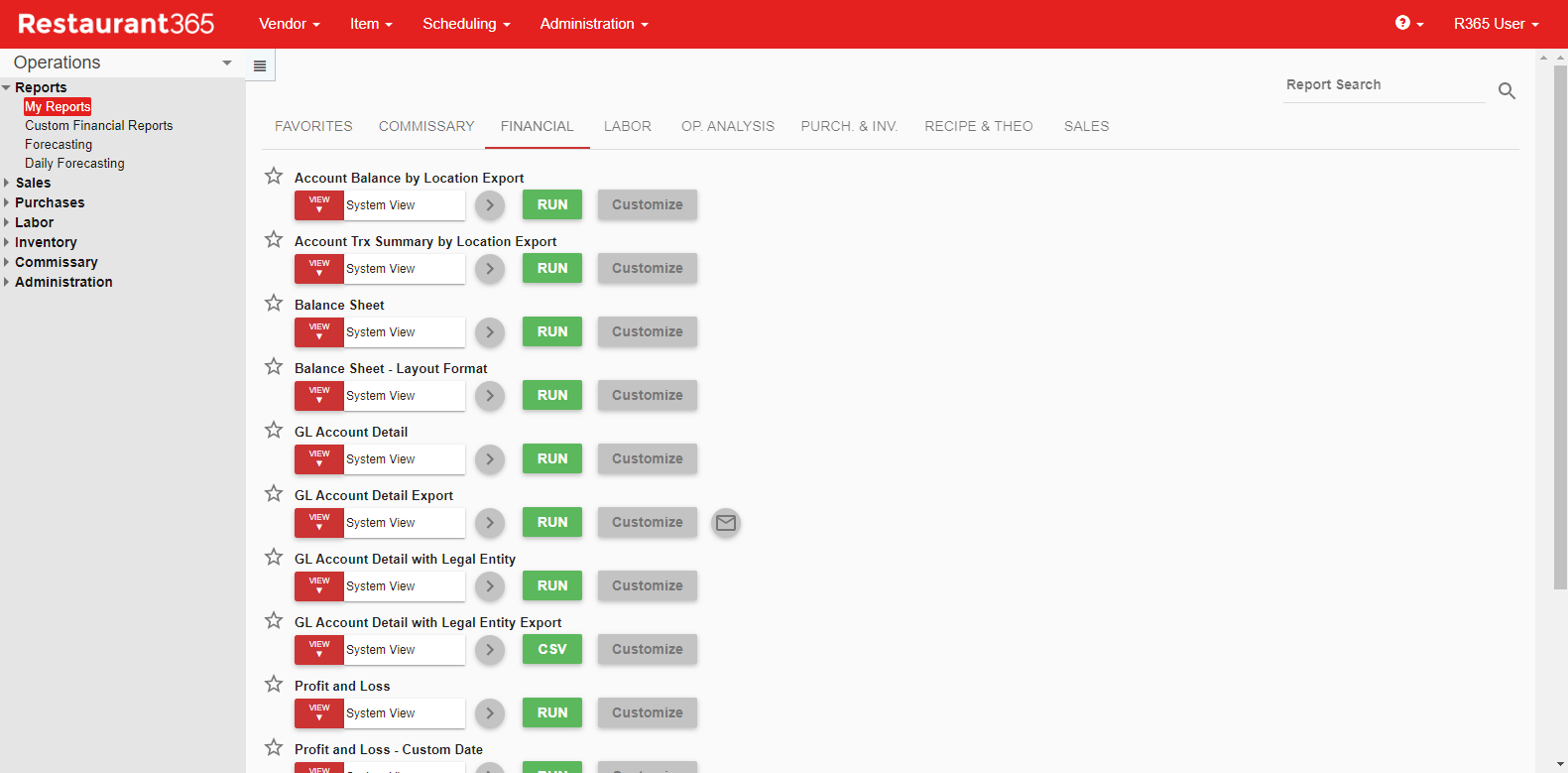Favorite GL Account Detail with Legal Entity Export

(274, 620)
